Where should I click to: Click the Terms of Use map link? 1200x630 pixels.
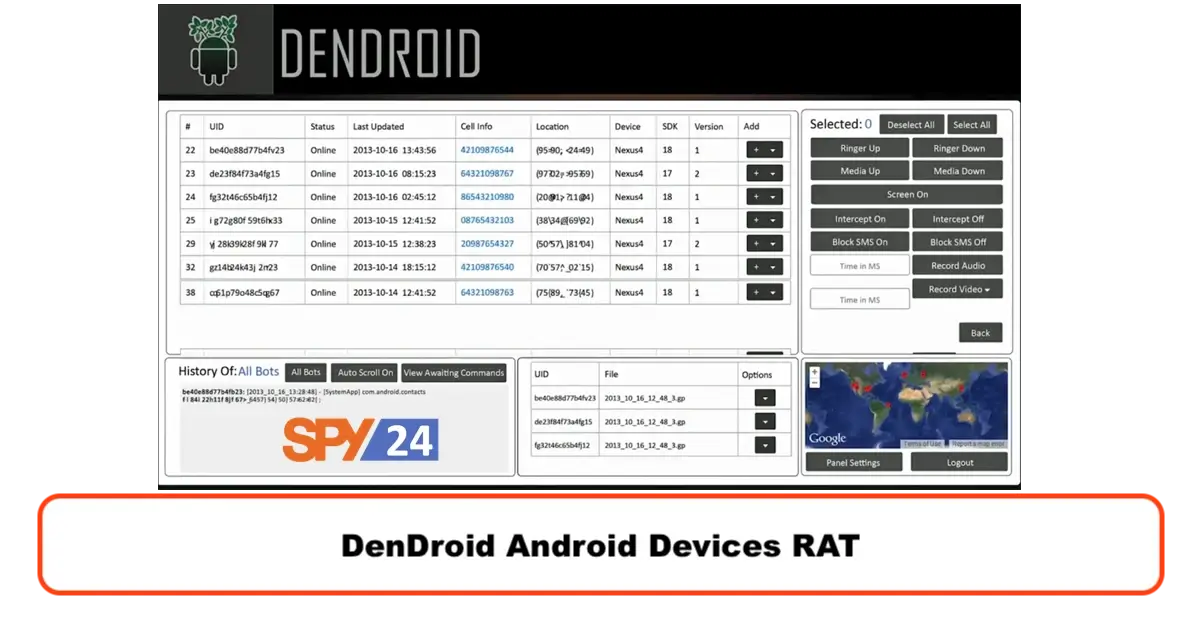click(x=922, y=443)
